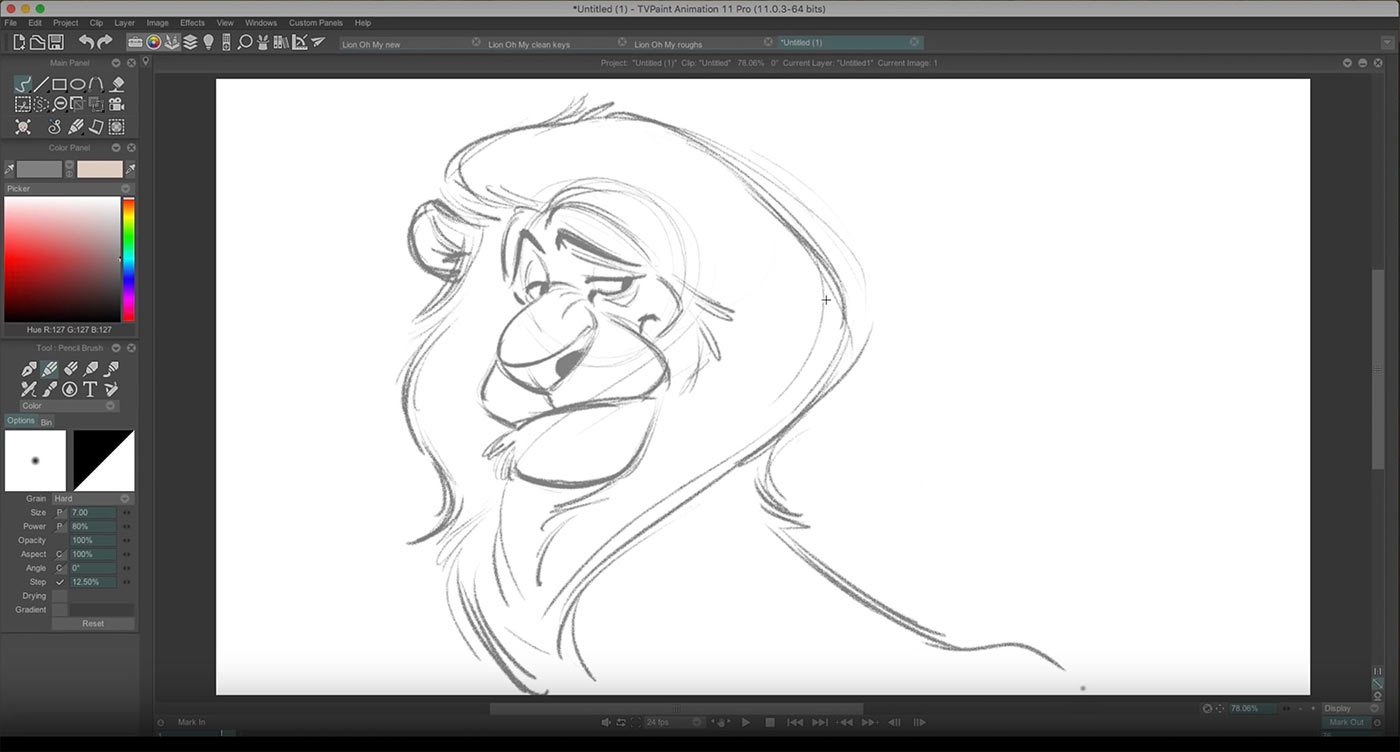Open the Grain dropdown set to Hard
Image resolution: width=1400 pixels, height=752 pixels.
coord(92,498)
